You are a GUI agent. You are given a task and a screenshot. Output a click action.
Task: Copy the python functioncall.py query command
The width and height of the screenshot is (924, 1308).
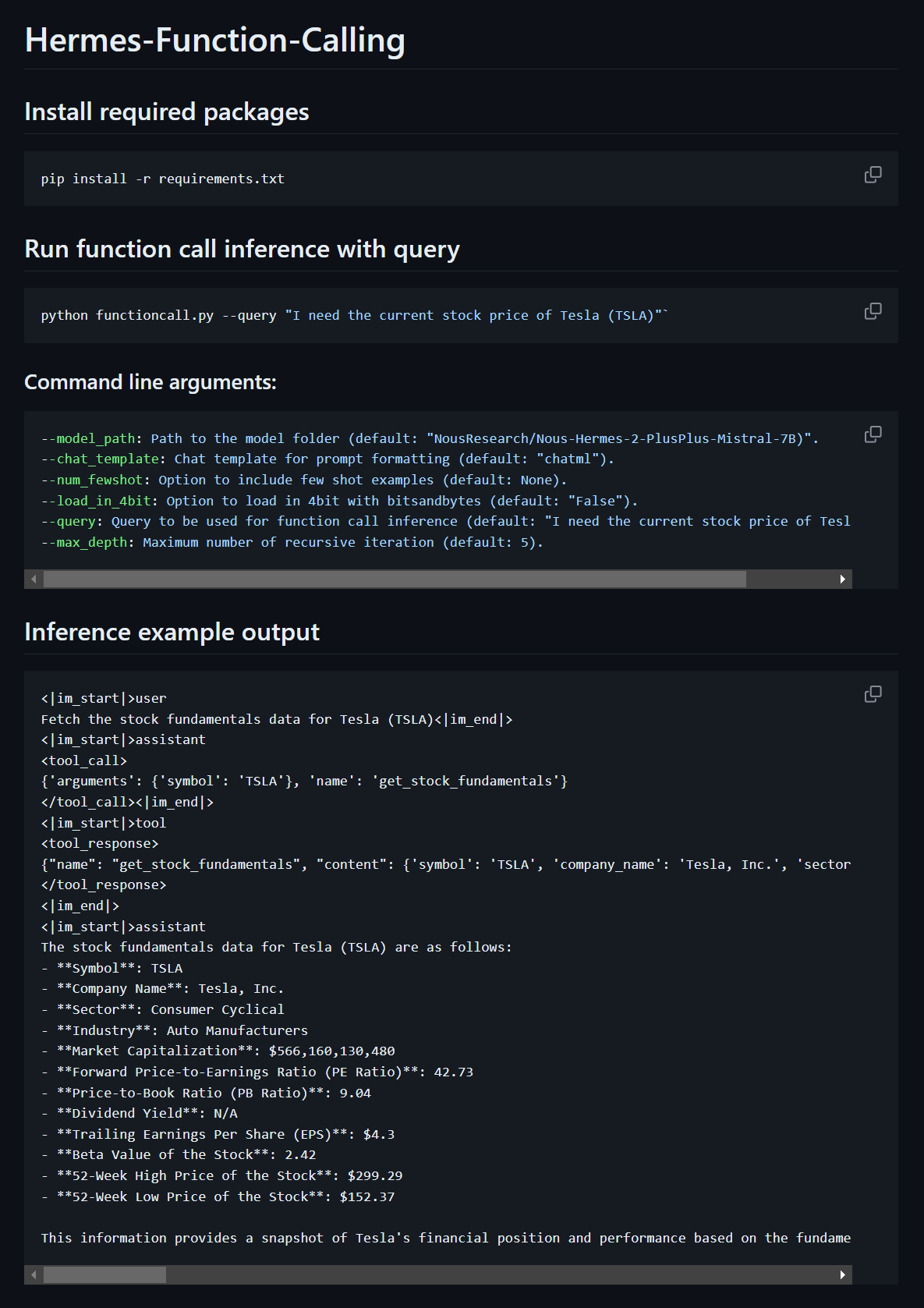(873, 311)
